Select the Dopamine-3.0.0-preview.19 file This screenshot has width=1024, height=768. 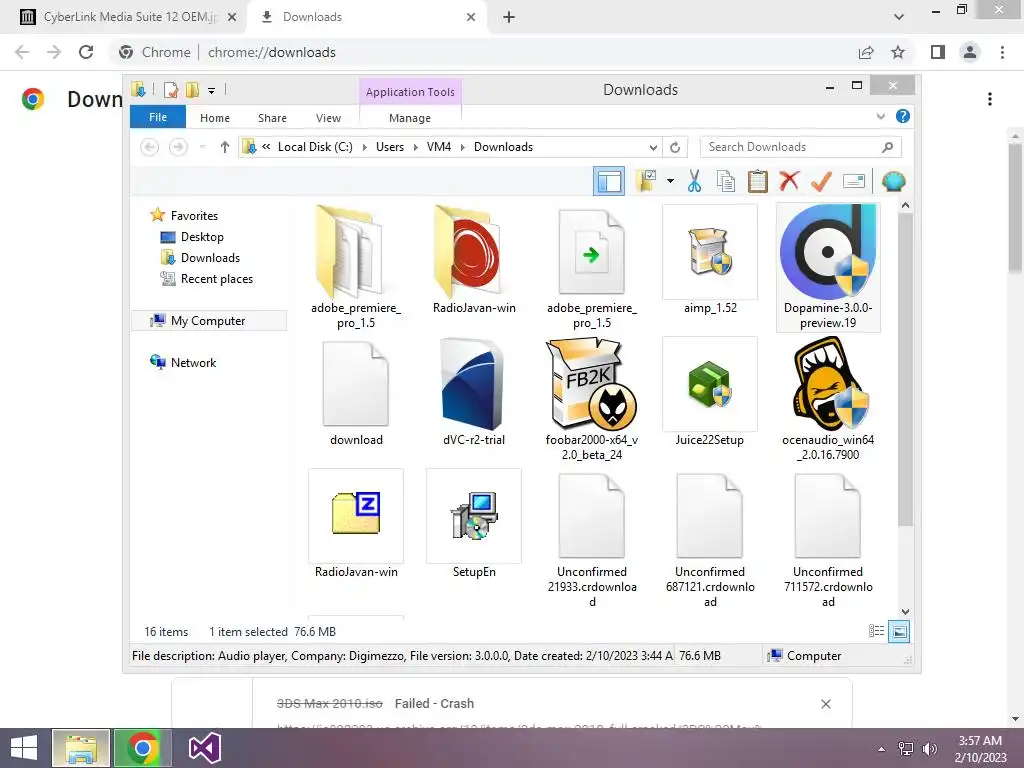tap(828, 267)
